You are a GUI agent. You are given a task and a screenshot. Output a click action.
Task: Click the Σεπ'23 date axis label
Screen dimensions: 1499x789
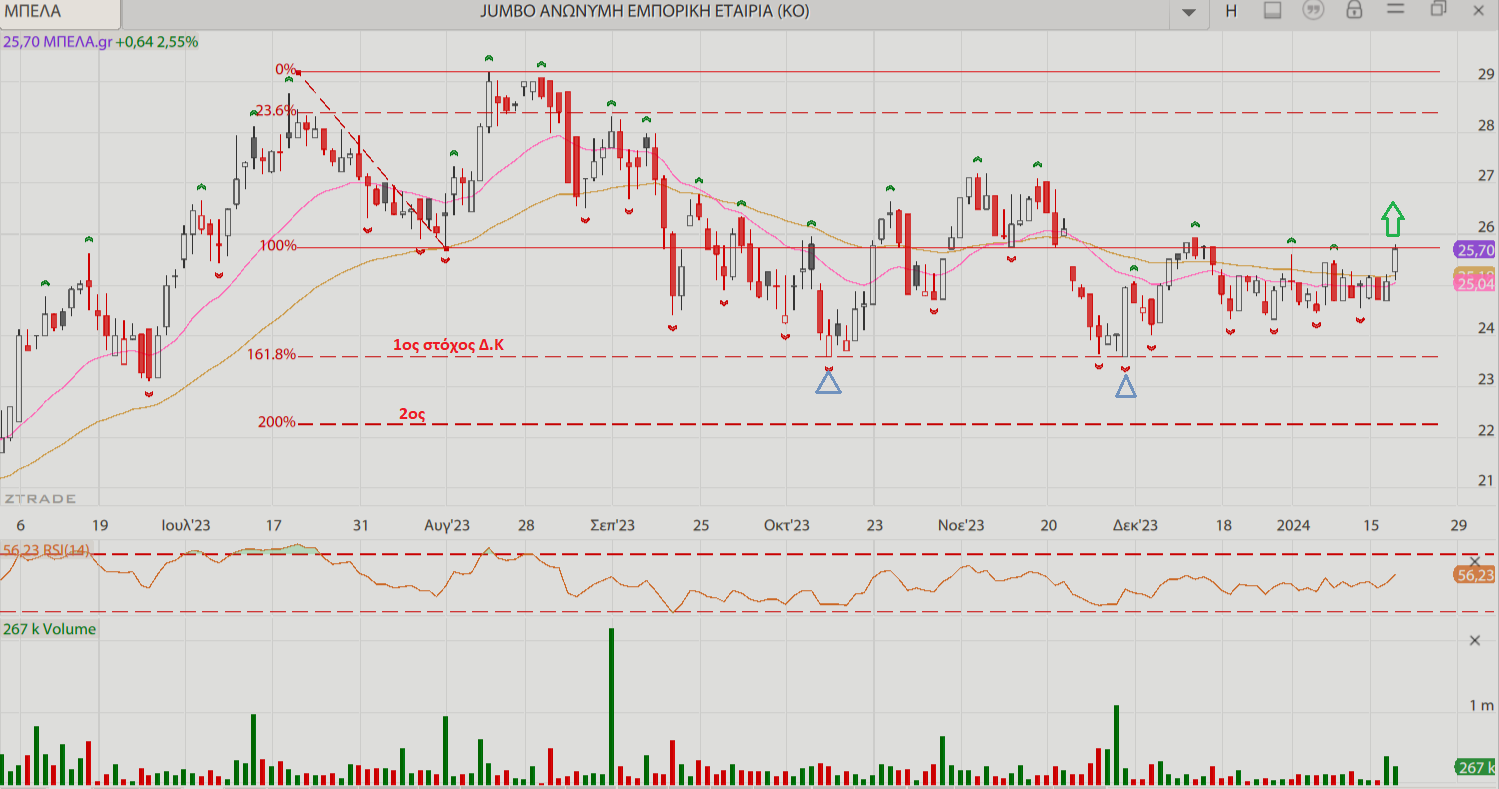pyautogui.click(x=613, y=525)
